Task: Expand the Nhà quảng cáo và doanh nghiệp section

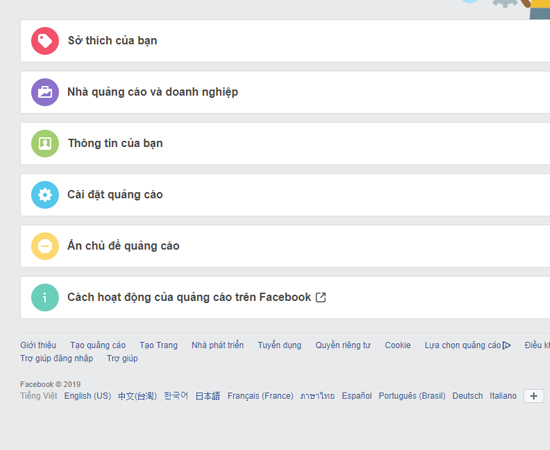Action: 285,92
